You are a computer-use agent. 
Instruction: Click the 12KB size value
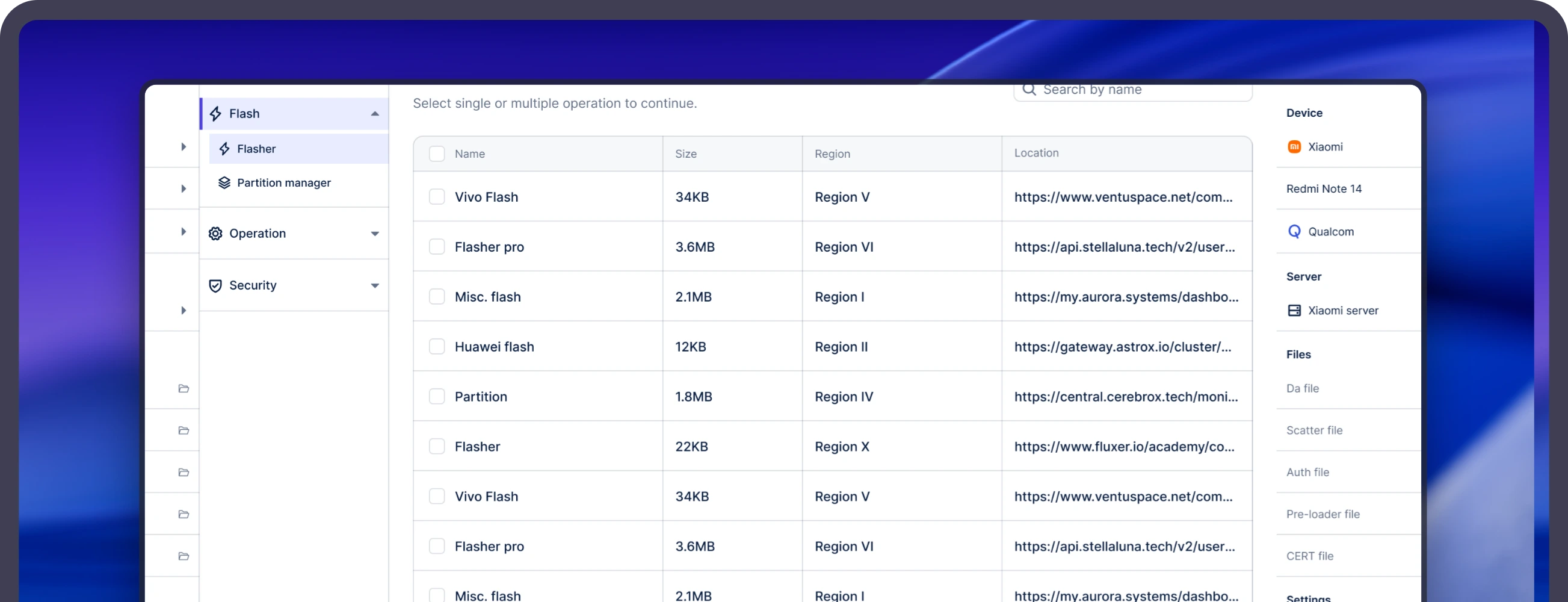click(691, 347)
